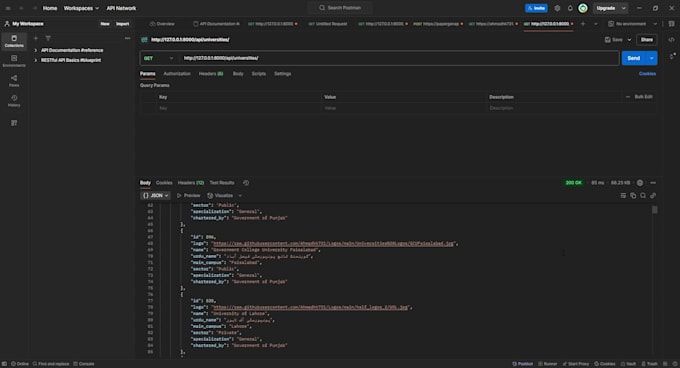Click the query param Key input cell
The height and width of the screenshot is (368, 680).
pos(239,108)
